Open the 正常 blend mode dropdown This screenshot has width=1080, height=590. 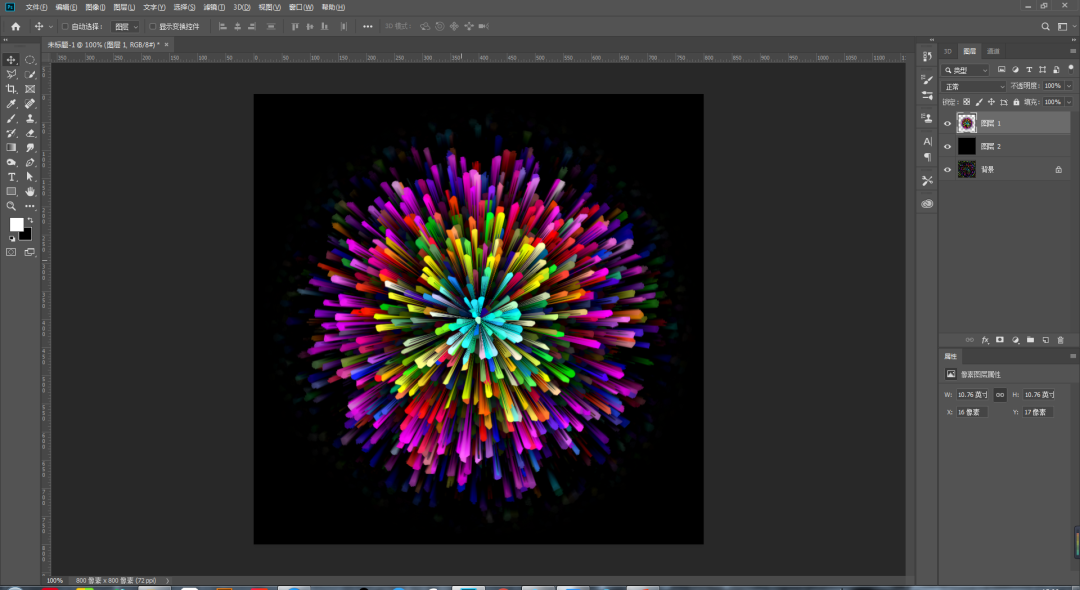[x=974, y=87]
